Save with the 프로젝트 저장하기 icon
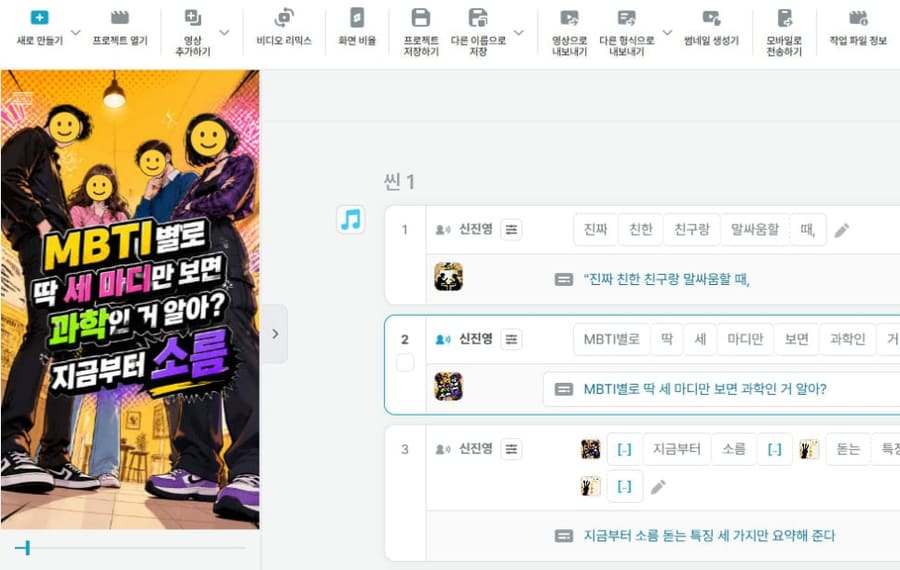900x570 pixels. click(421, 18)
